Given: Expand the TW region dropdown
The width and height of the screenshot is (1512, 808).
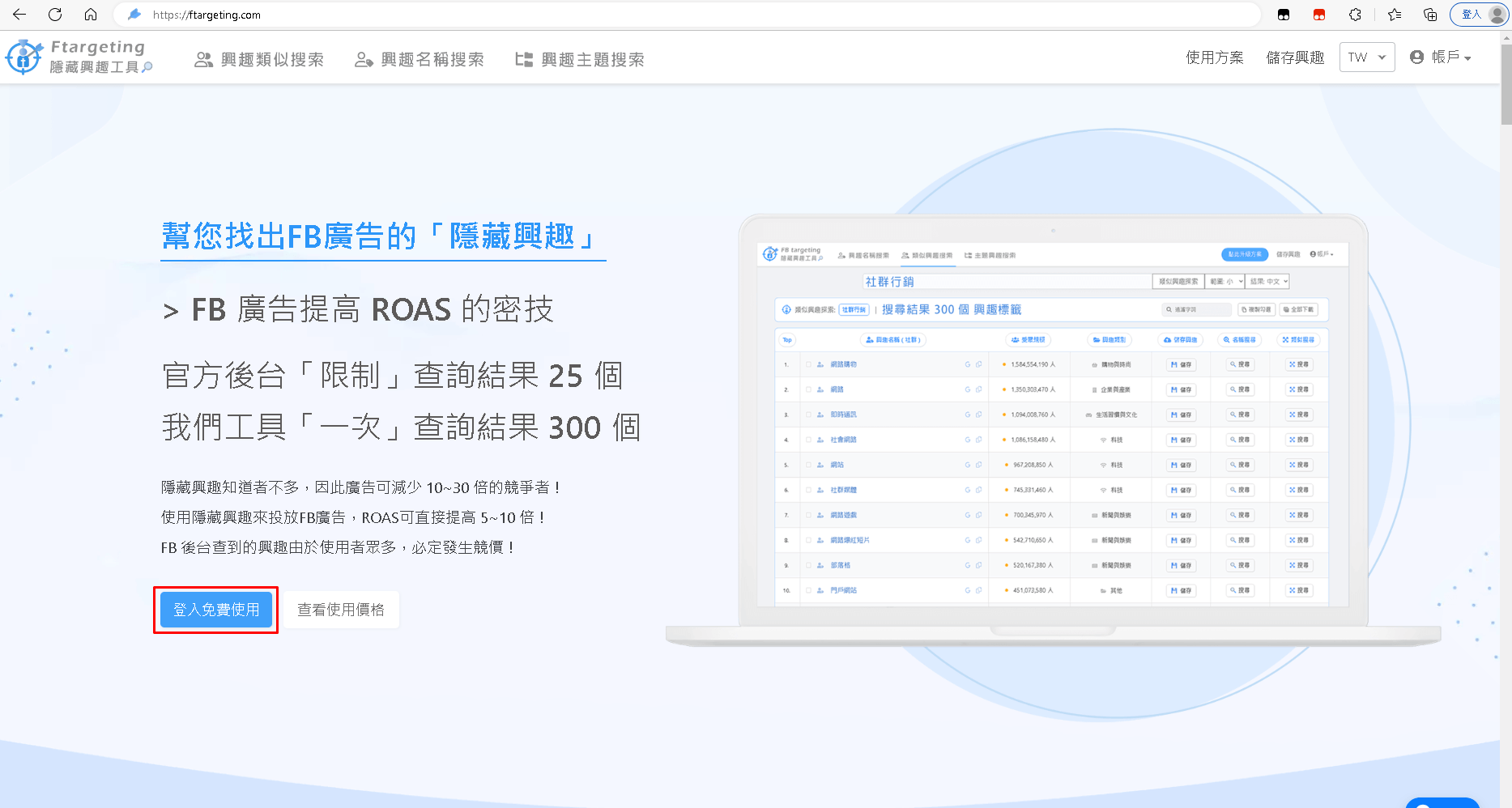Looking at the screenshot, I should 1367,57.
